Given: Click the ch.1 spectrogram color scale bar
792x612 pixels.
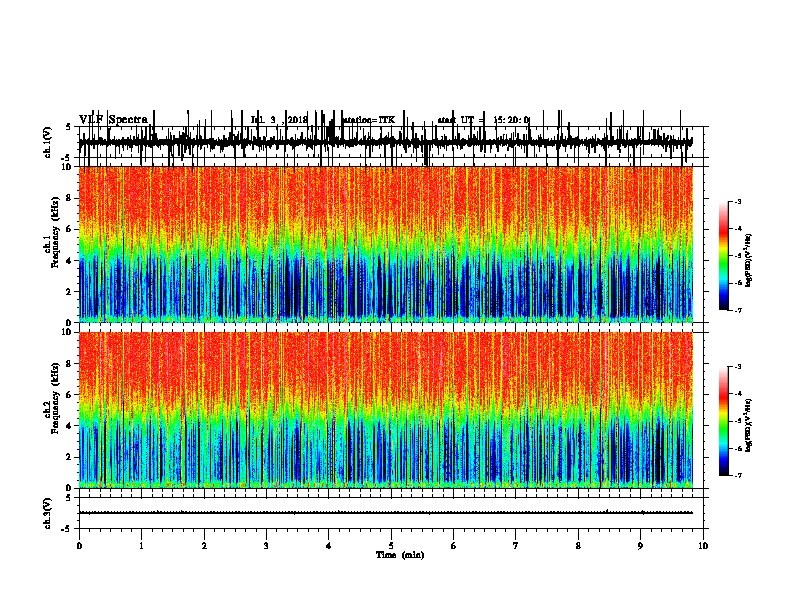Looking at the screenshot, I should point(723,256).
